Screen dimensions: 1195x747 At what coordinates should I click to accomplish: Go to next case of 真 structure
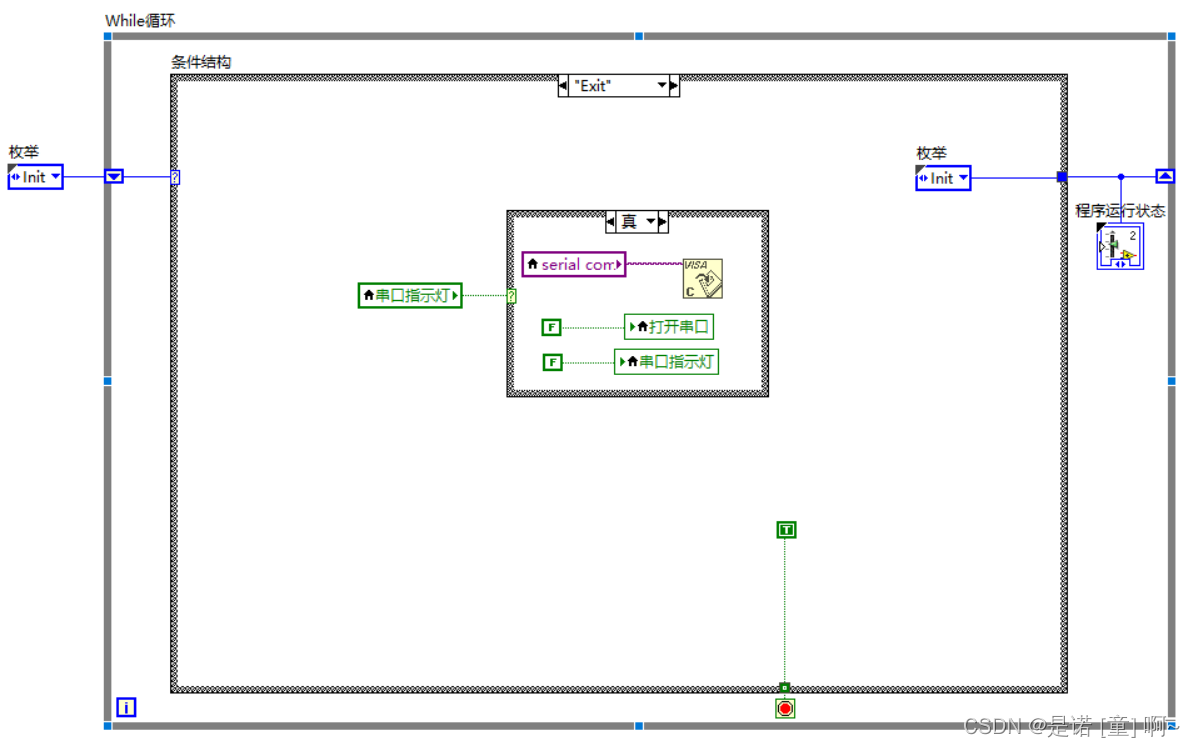click(x=662, y=222)
